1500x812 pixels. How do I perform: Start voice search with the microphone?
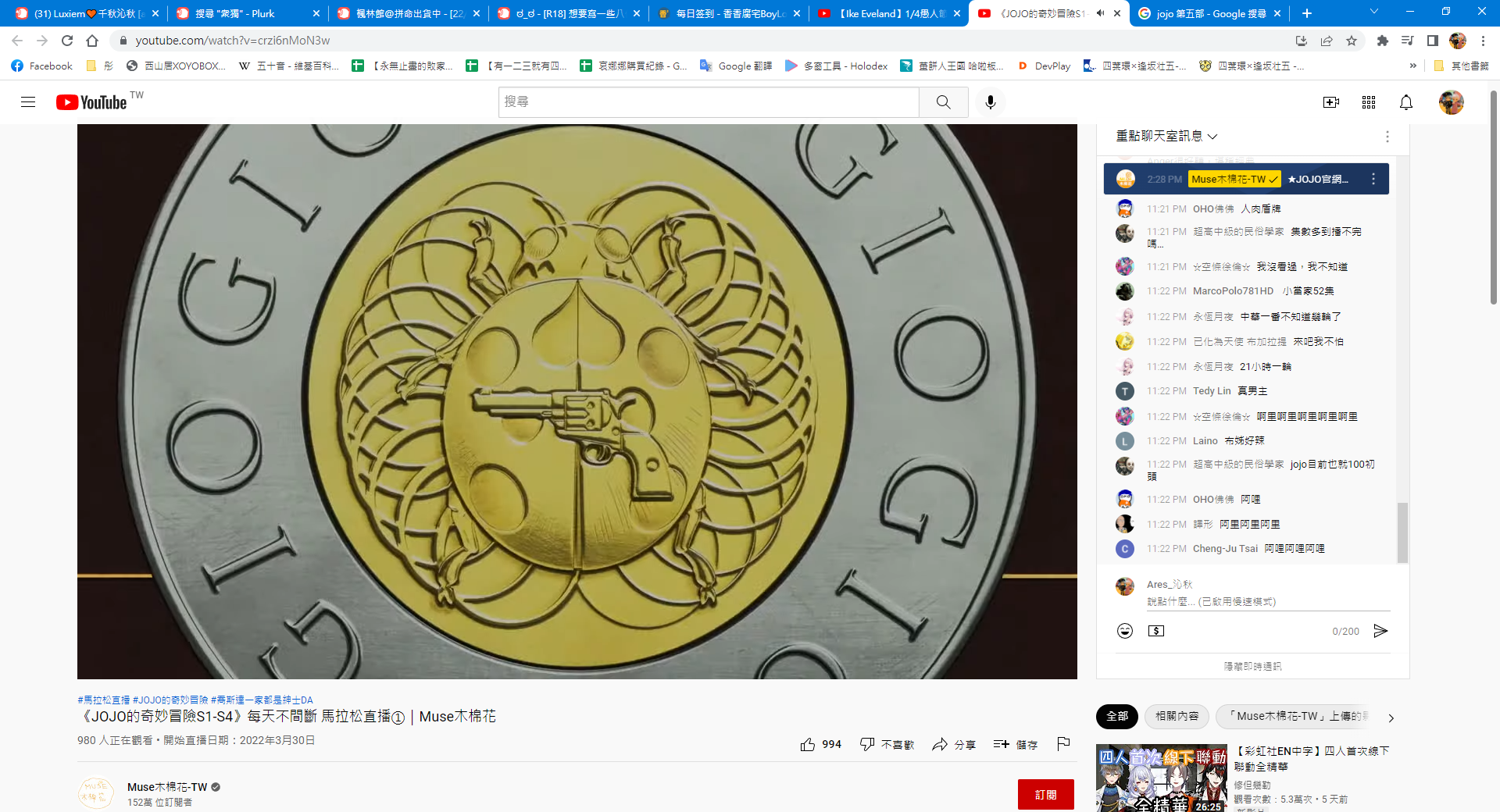point(990,102)
